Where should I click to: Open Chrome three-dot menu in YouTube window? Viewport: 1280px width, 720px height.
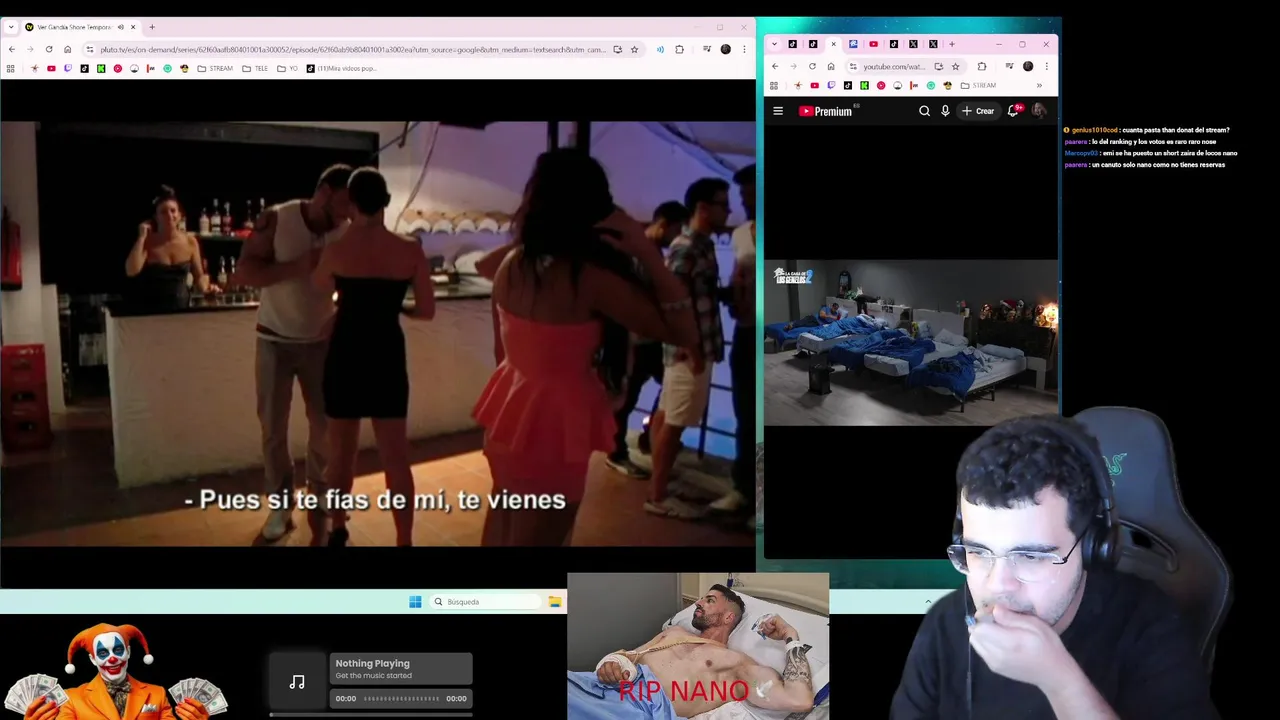click(x=1046, y=67)
